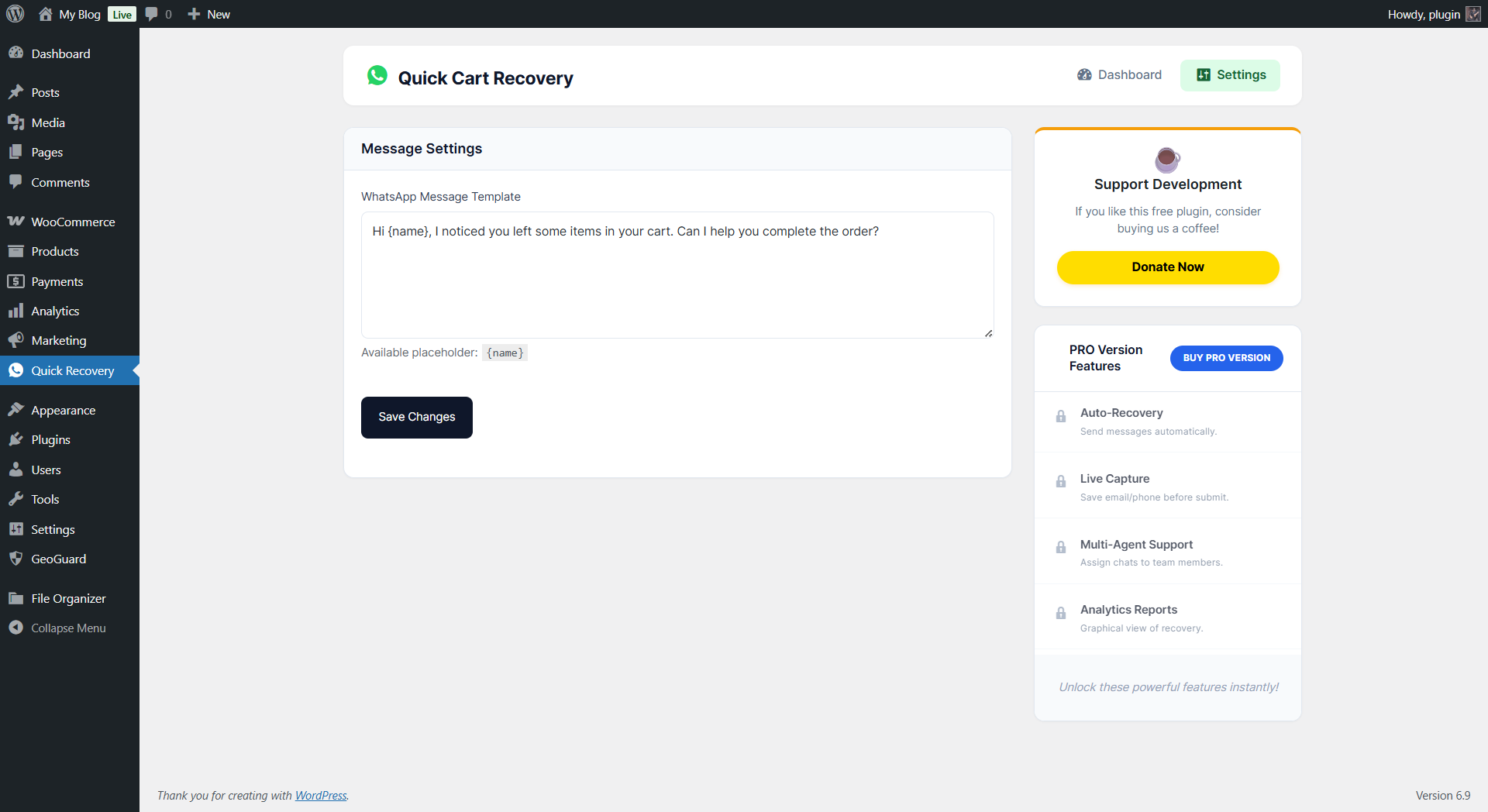Select the Analytics bar-chart icon in sidebar

(x=16, y=311)
